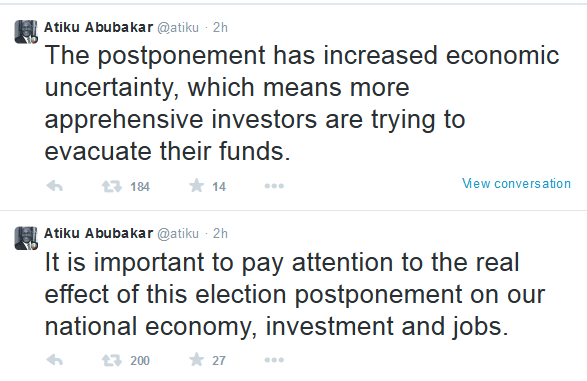Favorite the tweet about apprehensive investors
This screenshot has width=587, height=381.
tap(197, 185)
